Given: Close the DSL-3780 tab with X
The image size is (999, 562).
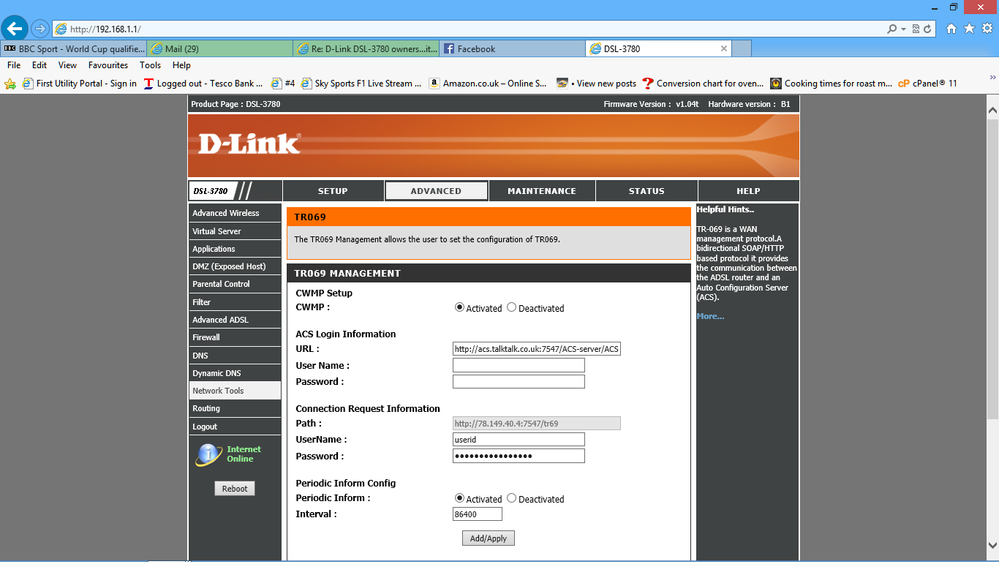Looking at the screenshot, I should coord(724,48).
